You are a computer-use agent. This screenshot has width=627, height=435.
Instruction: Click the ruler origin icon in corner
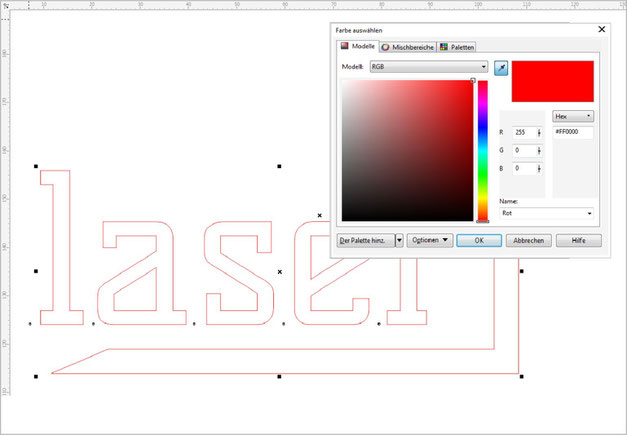(x=5, y=5)
